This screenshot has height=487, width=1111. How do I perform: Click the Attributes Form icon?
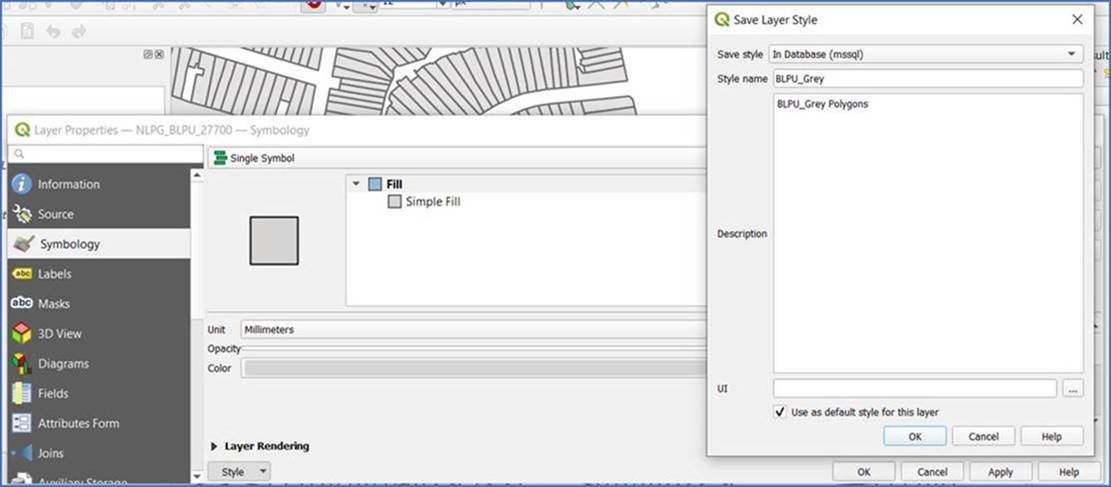(22, 423)
